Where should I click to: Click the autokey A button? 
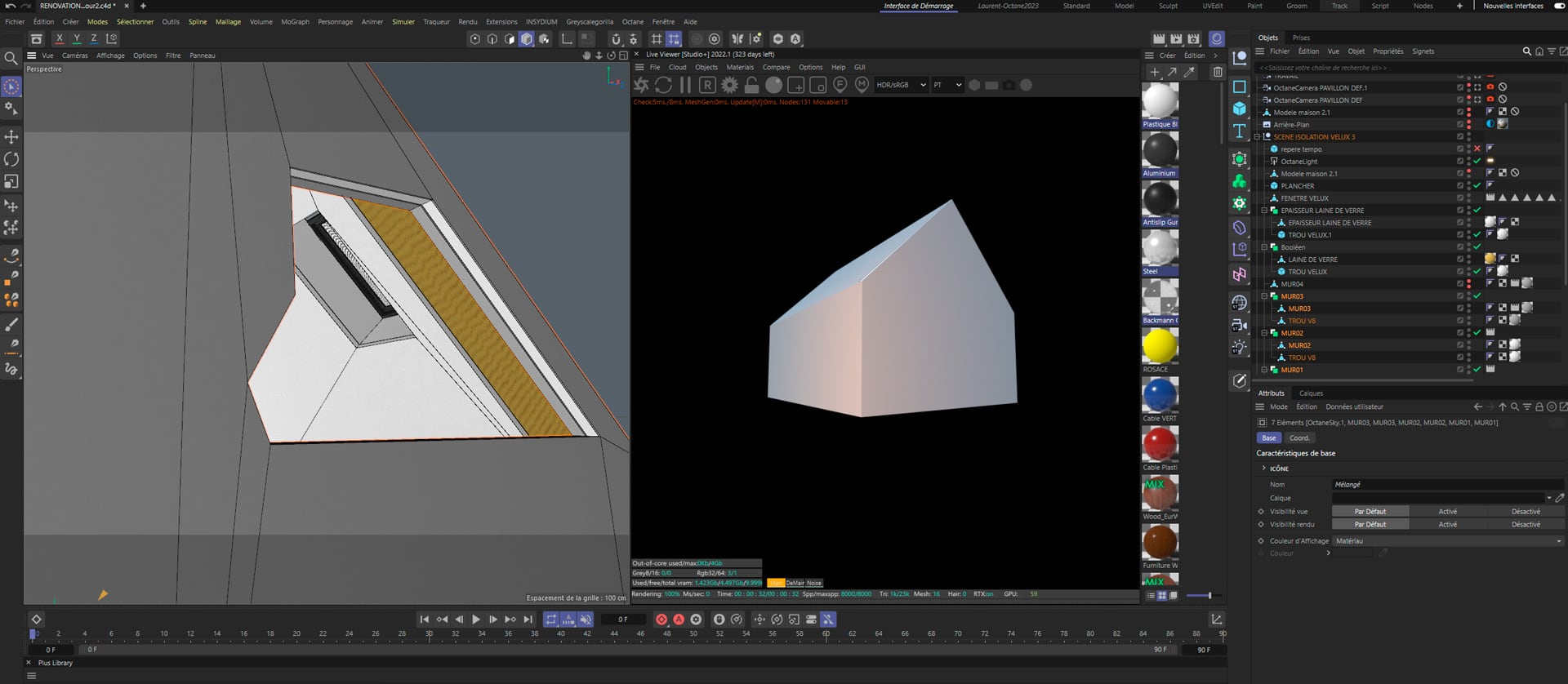point(679,620)
